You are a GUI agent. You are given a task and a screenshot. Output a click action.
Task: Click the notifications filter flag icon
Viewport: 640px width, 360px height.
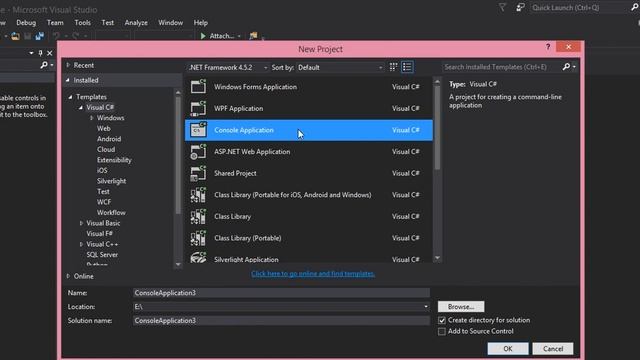(502, 7)
